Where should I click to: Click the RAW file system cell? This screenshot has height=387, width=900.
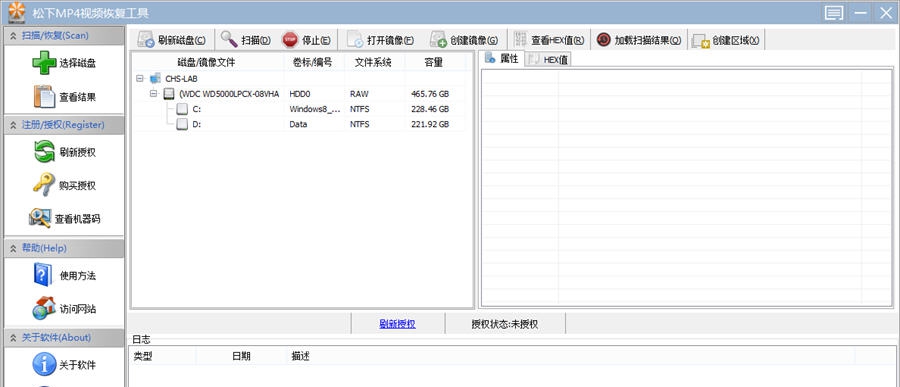tap(359, 94)
